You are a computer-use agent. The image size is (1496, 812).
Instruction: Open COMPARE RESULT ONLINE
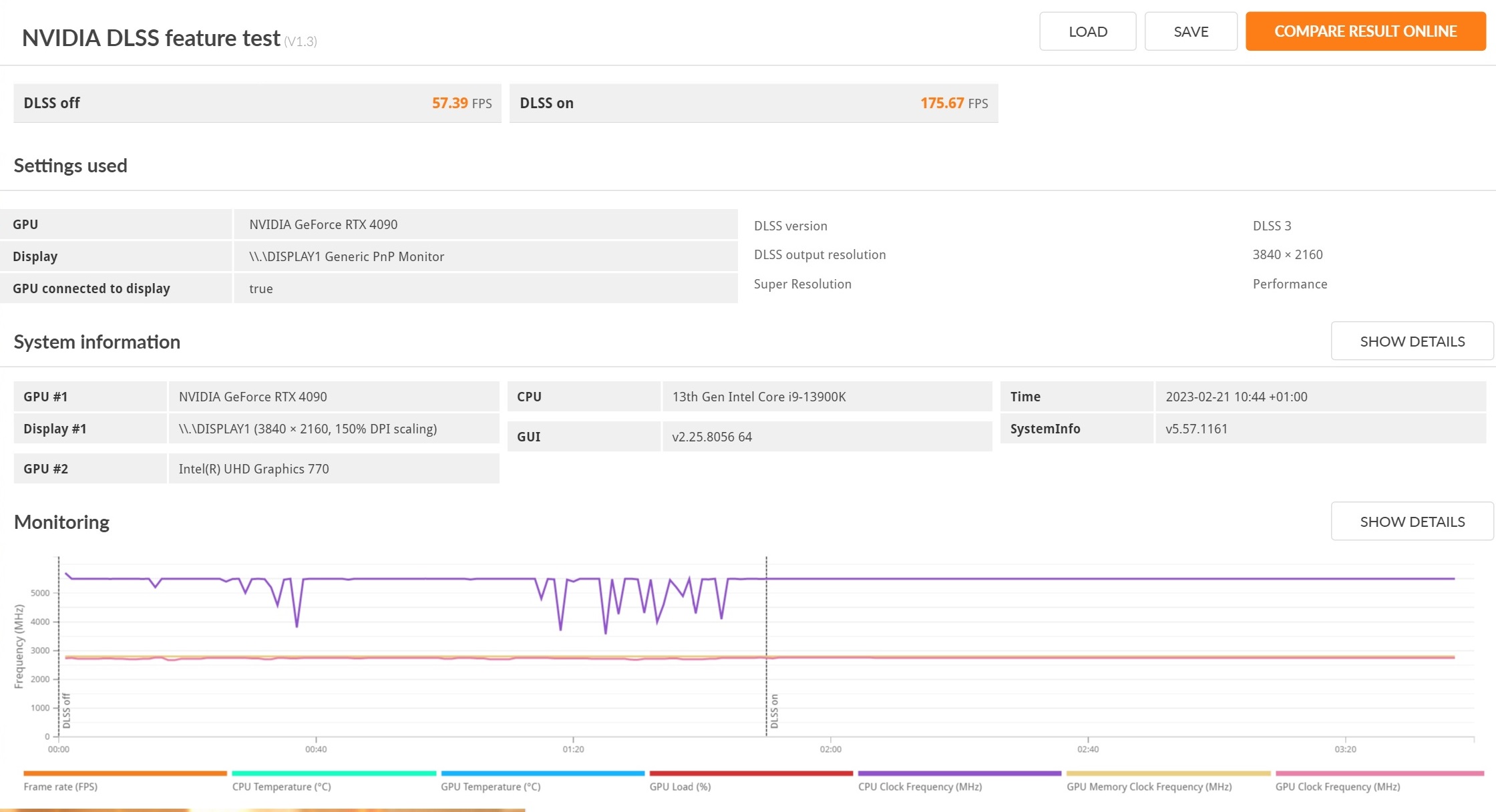coord(1365,31)
